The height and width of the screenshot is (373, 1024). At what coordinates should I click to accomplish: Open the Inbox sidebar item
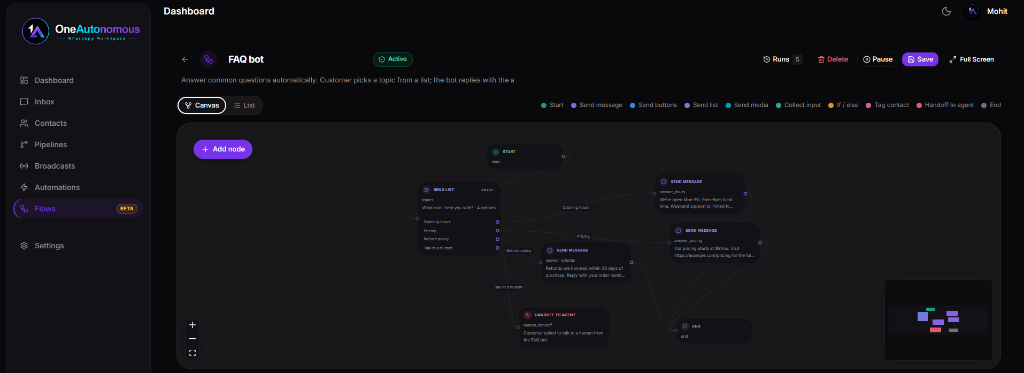pos(78,102)
